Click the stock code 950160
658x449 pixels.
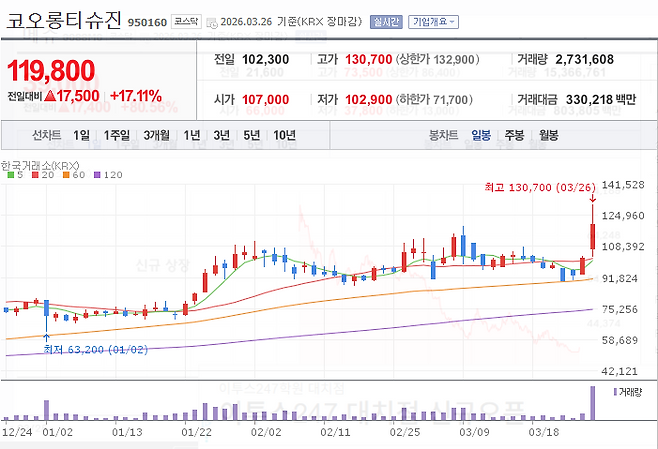[x=147, y=22]
